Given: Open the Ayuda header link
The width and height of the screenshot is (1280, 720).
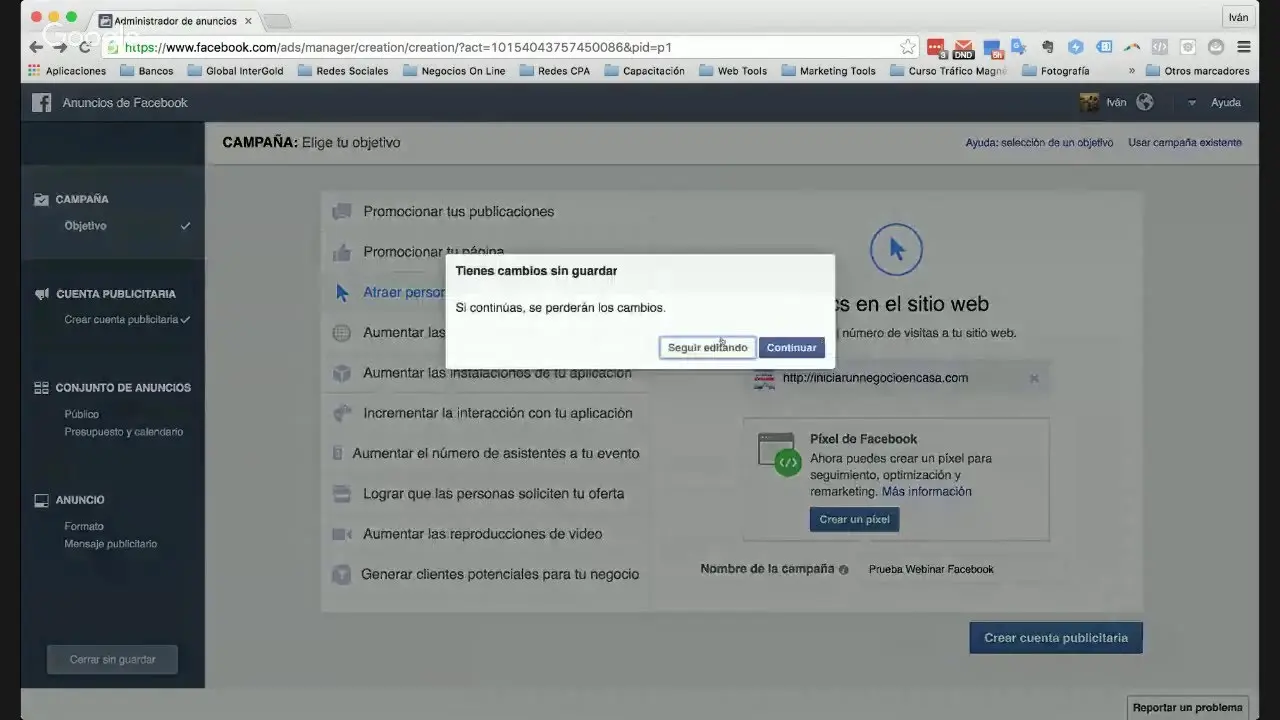Looking at the screenshot, I should pyautogui.click(x=1226, y=102).
